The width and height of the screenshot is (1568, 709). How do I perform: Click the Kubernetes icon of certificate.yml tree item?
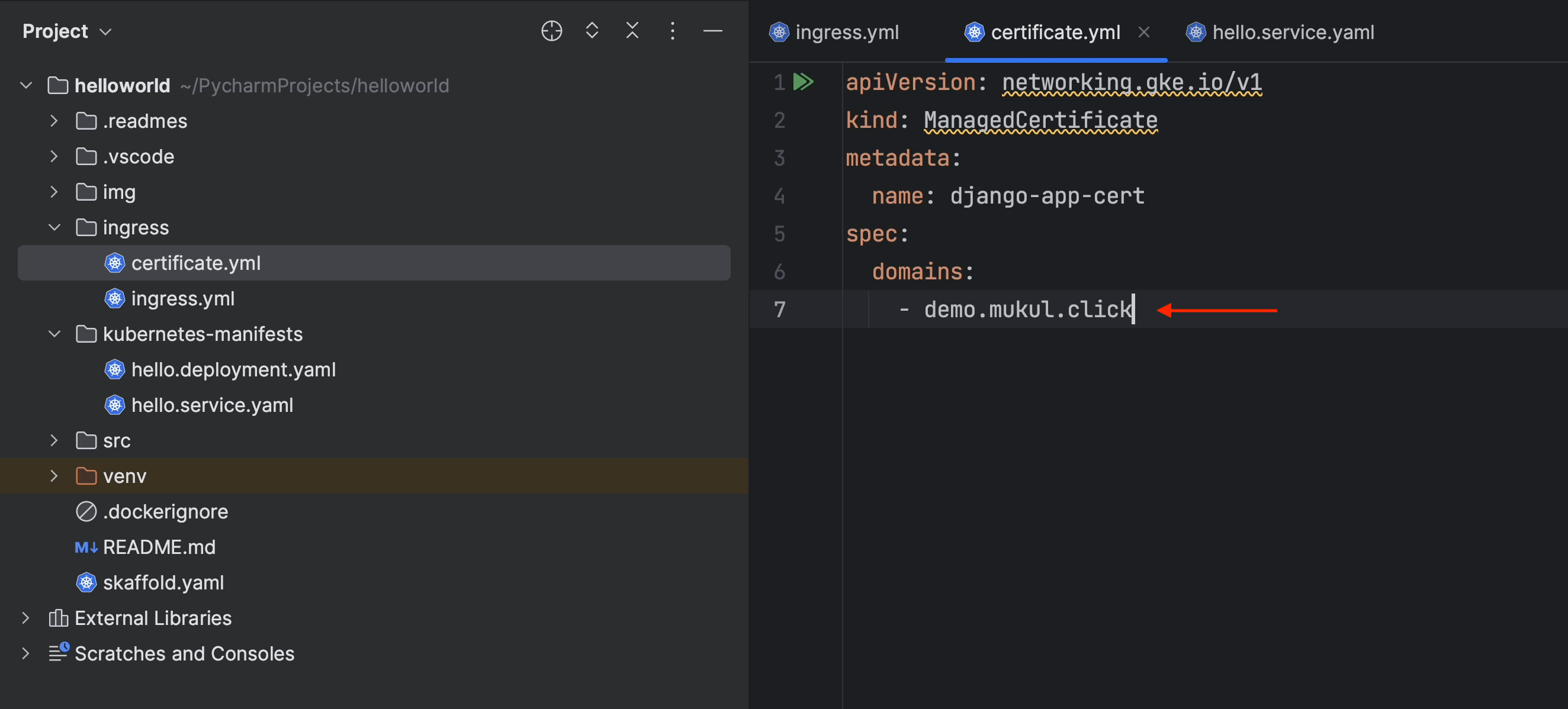(x=114, y=263)
